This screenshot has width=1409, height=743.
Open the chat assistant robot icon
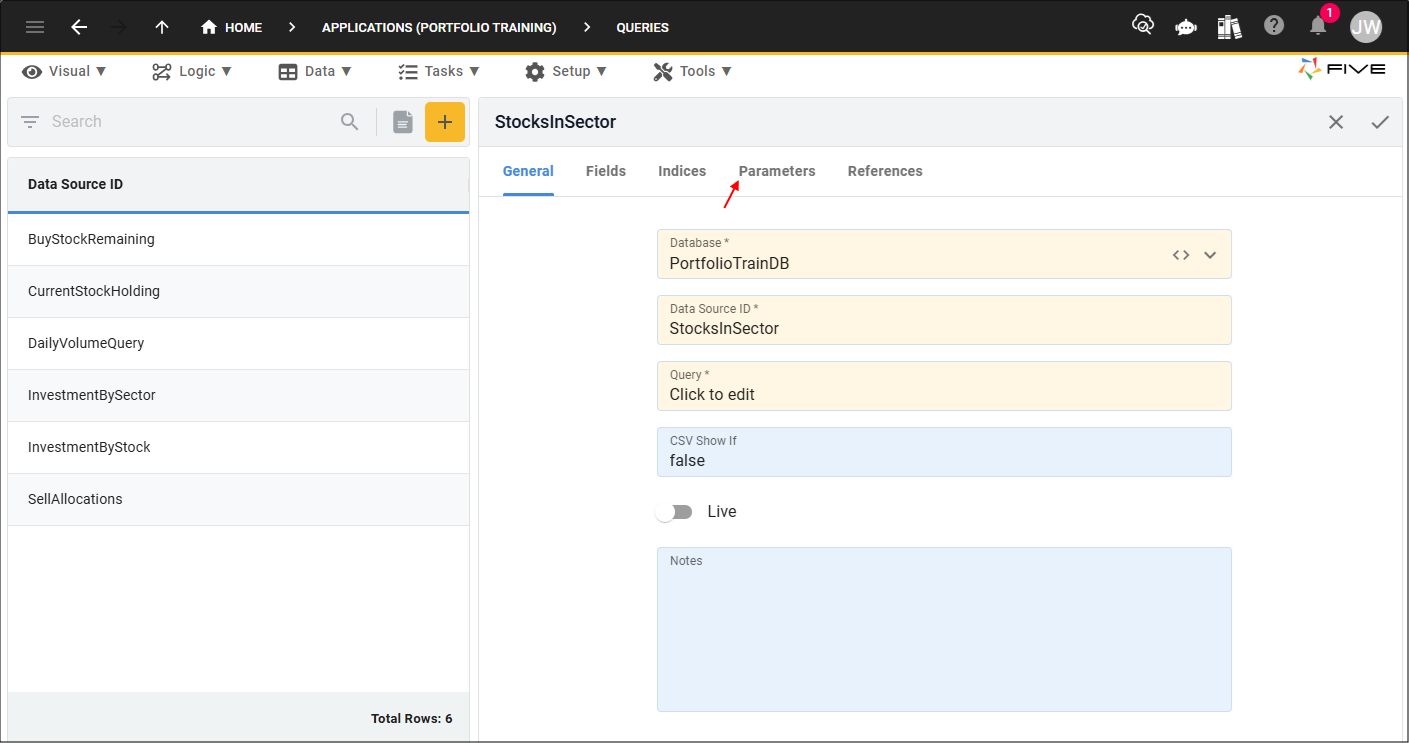click(x=1186, y=27)
